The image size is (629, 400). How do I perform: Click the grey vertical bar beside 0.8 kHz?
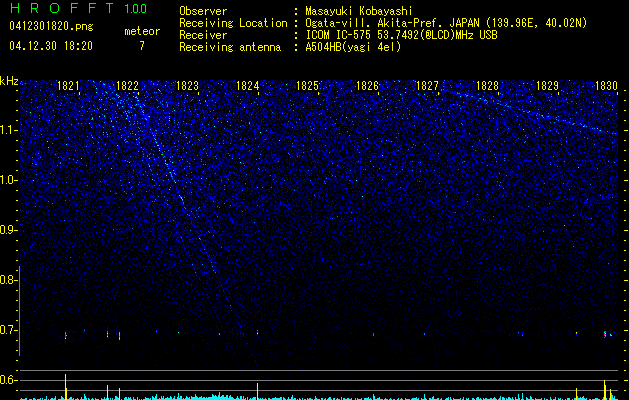pyautogui.click(x=19, y=311)
